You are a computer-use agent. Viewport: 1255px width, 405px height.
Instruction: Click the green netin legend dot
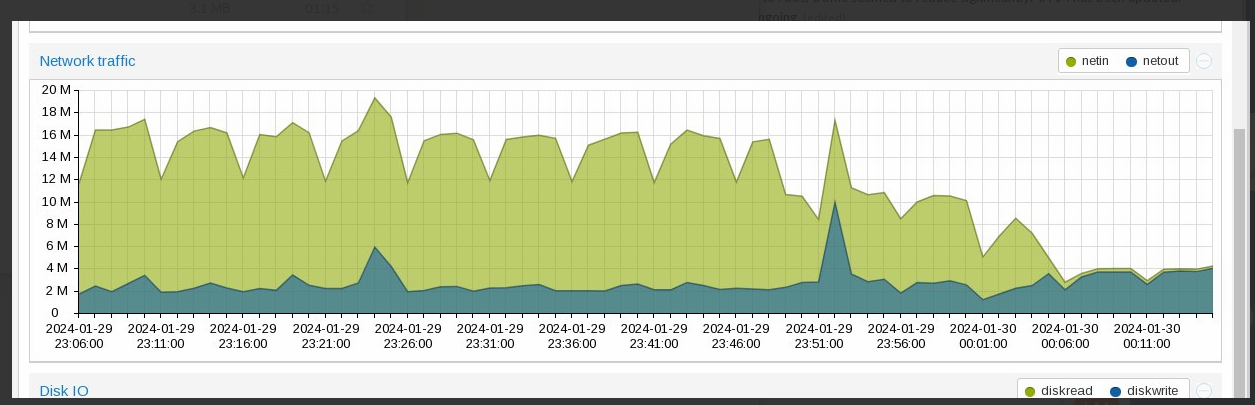coord(1071,62)
